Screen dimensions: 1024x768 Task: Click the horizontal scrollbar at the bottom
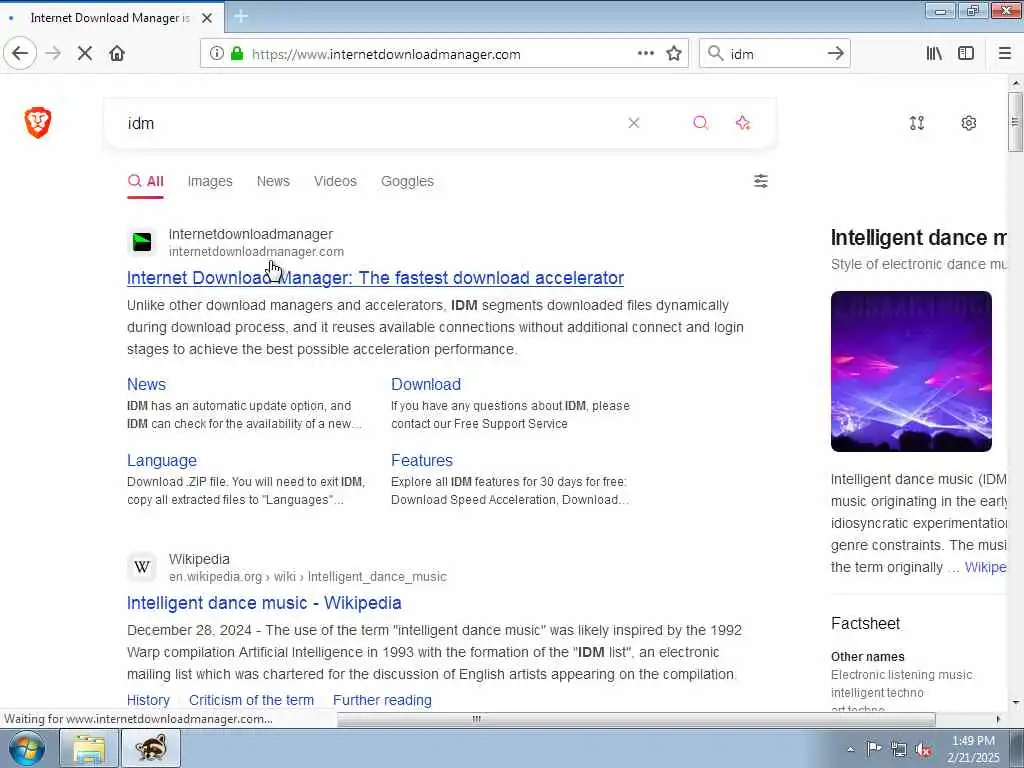636,719
